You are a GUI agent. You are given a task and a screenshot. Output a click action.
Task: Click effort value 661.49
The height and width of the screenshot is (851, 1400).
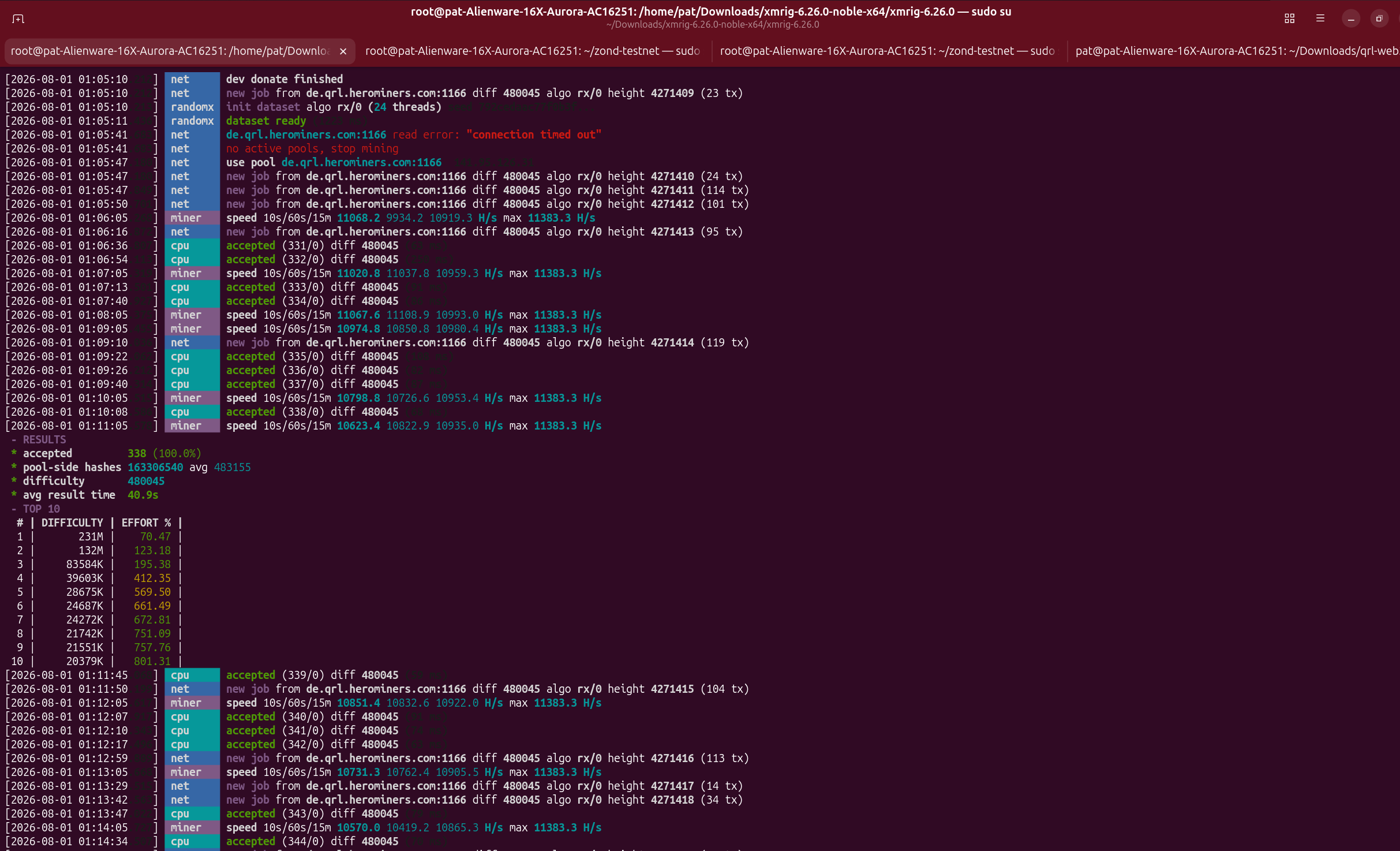152,606
